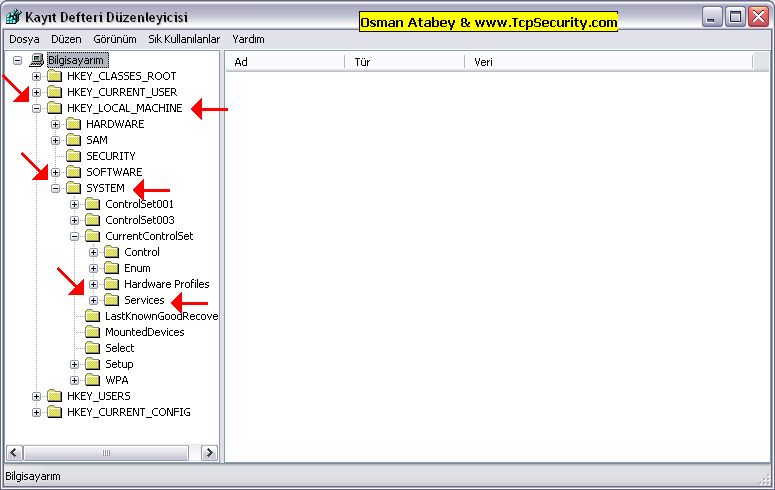The height and width of the screenshot is (490, 775).
Task: Select the MountedDevices folder icon
Action: click(92, 332)
